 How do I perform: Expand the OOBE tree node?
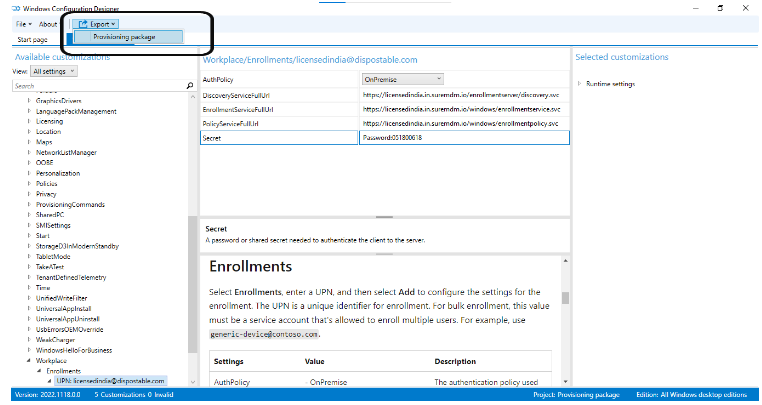[x=29, y=163]
